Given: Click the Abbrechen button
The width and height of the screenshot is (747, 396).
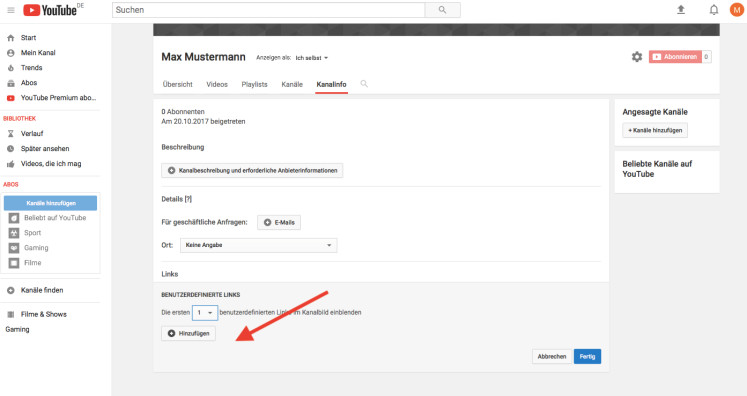Looking at the screenshot, I should 552,356.
